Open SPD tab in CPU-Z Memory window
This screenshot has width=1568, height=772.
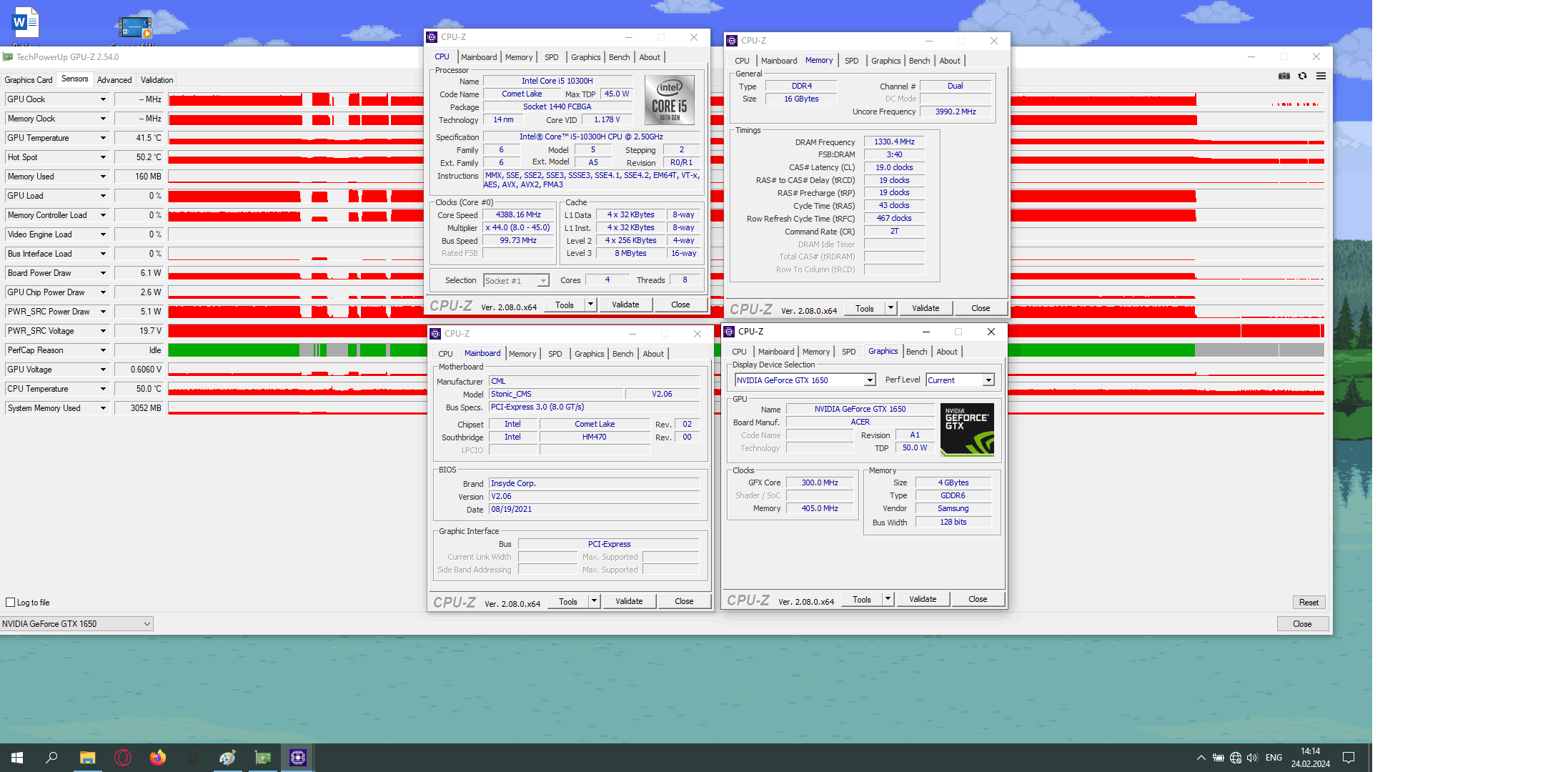[x=852, y=61]
